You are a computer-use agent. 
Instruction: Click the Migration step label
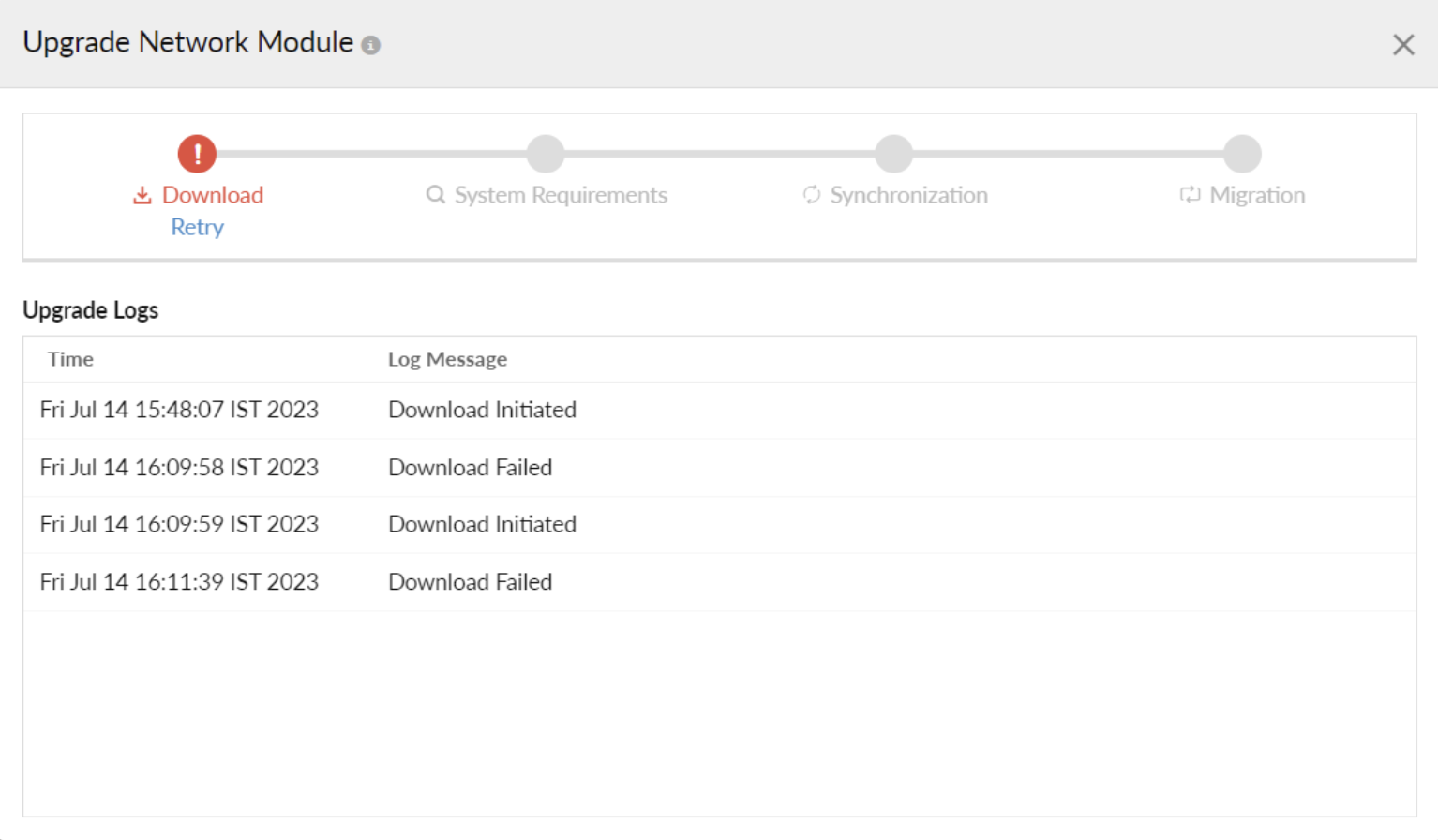(x=1257, y=195)
